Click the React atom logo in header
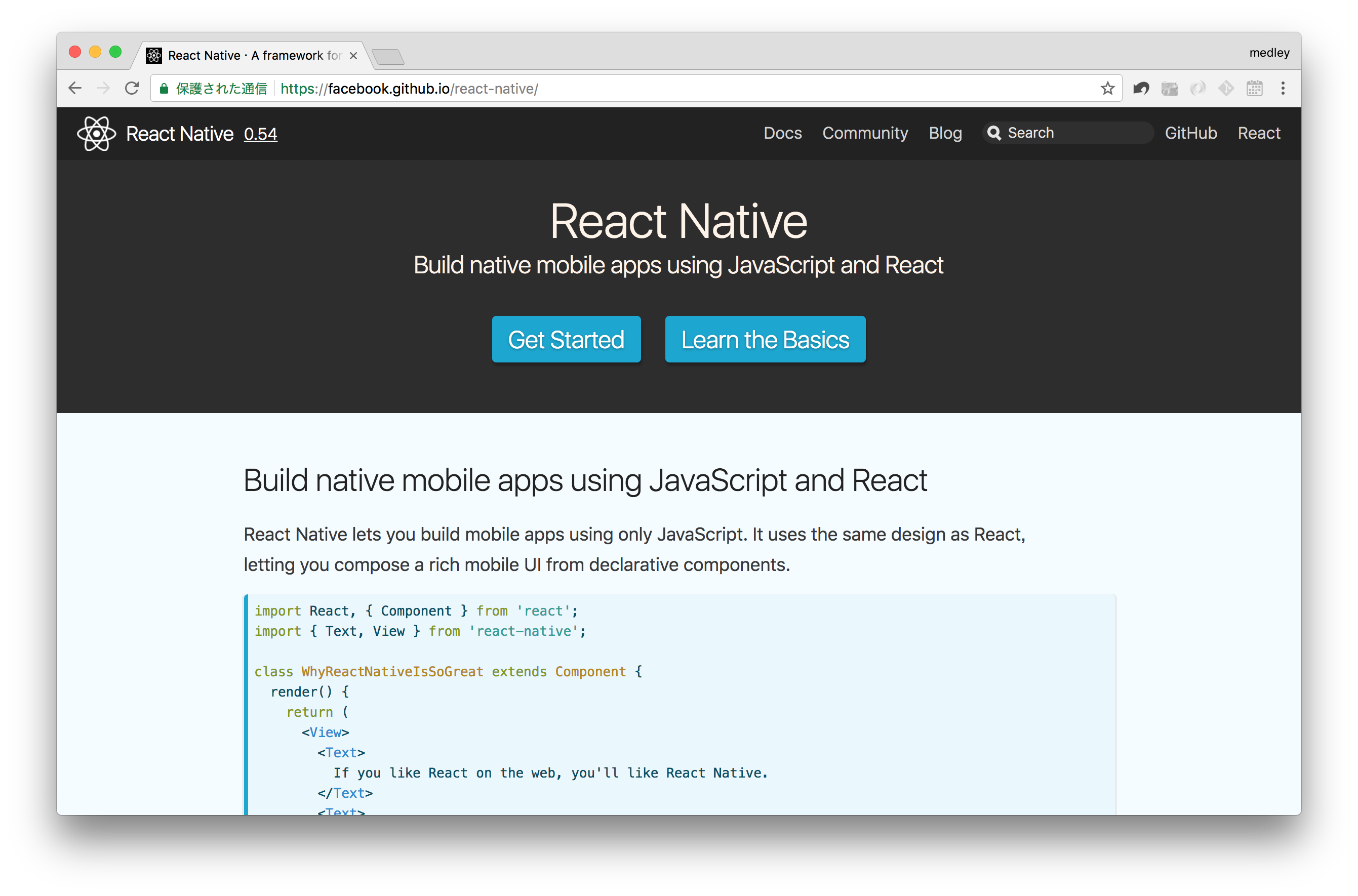Image resolution: width=1358 pixels, height=896 pixels. tap(96, 134)
